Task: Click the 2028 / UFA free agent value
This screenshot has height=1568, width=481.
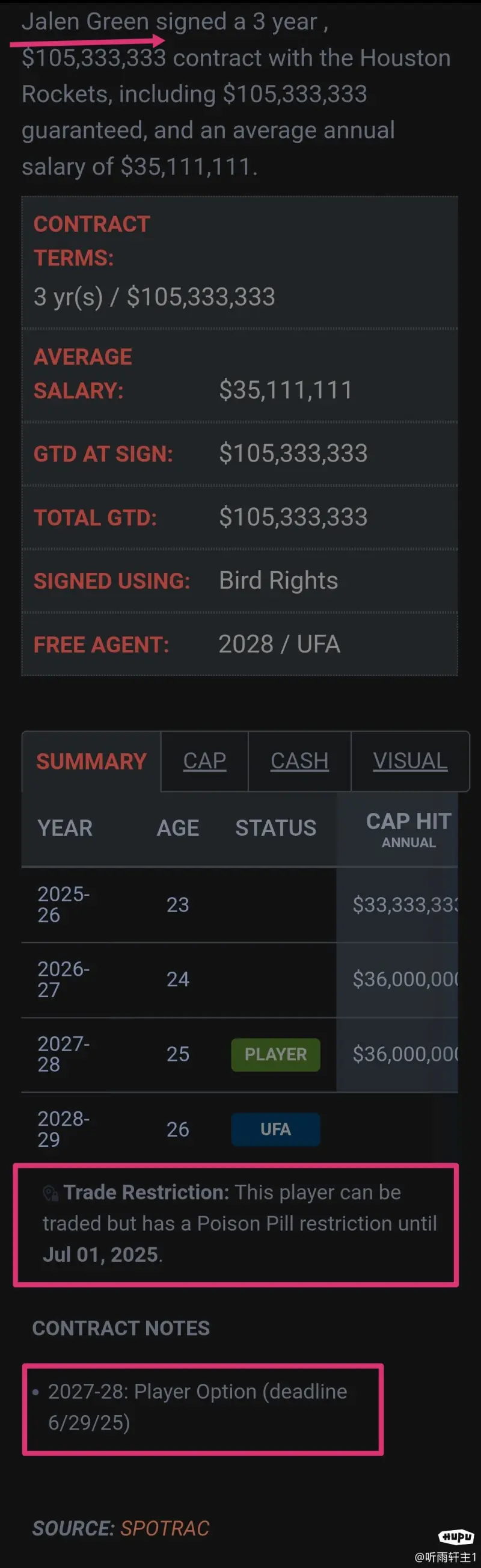Action: [x=279, y=644]
